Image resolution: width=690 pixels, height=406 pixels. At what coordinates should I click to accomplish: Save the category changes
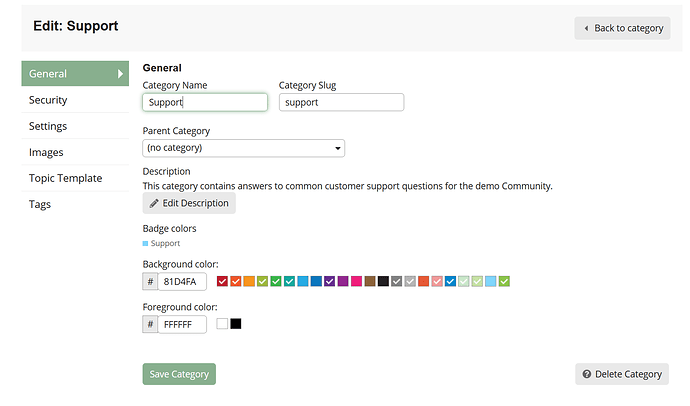click(x=179, y=374)
